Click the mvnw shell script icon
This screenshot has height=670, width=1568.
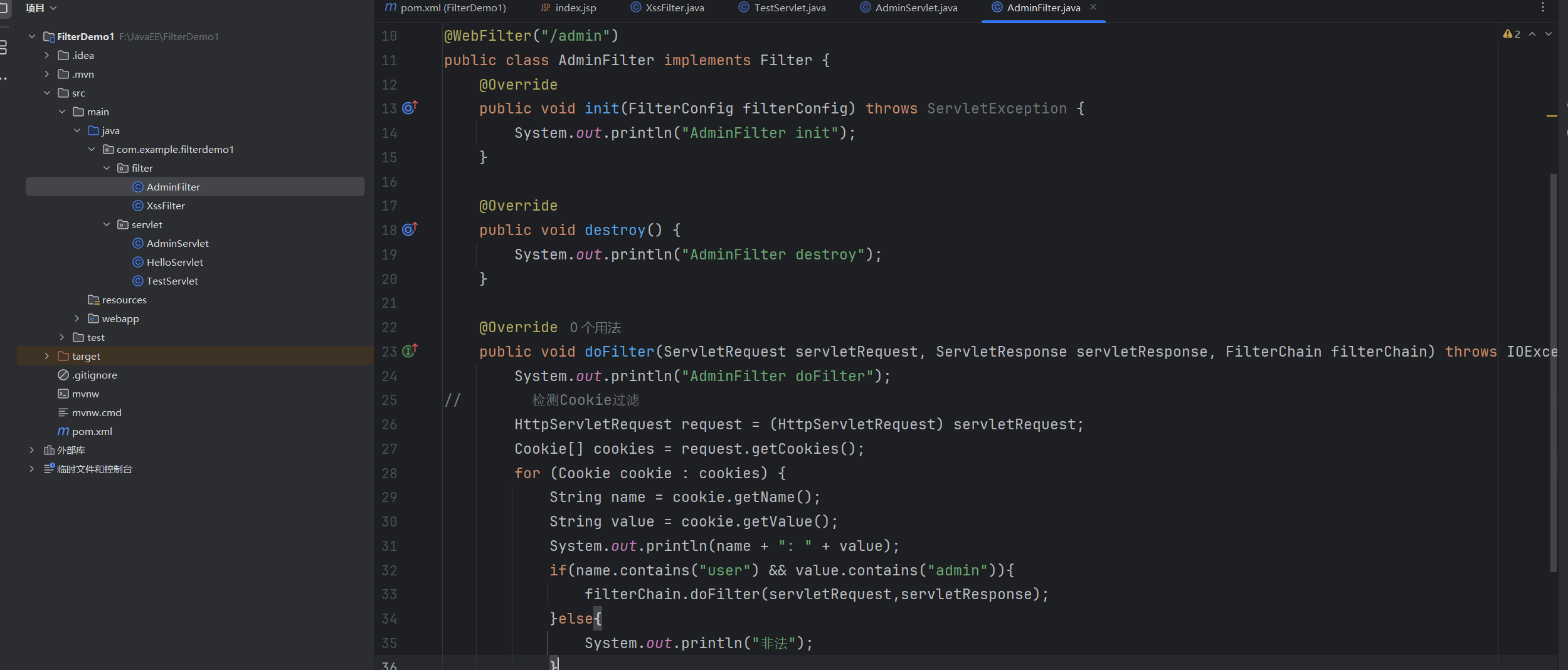[x=63, y=394]
